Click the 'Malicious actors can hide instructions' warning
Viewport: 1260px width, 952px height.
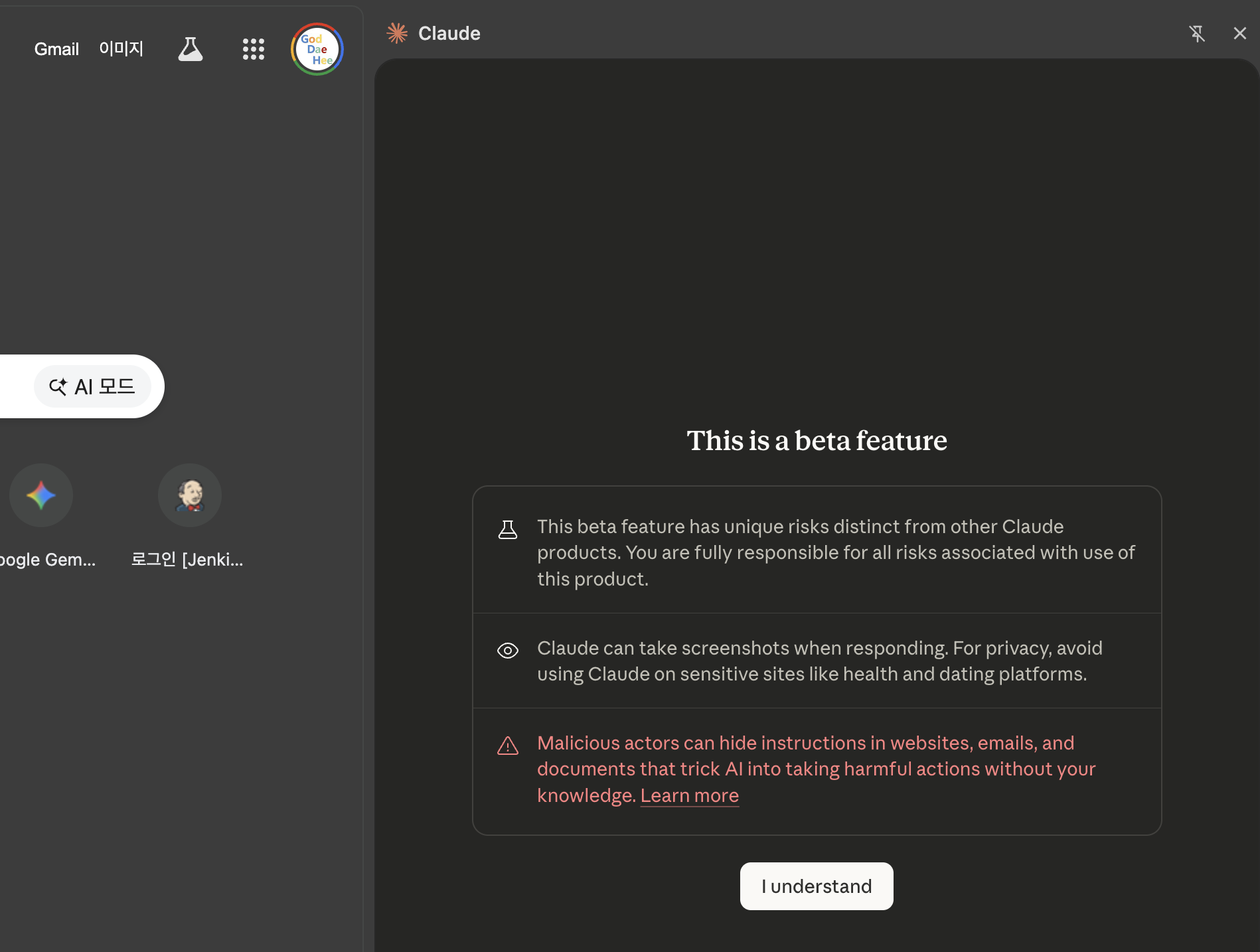pyautogui.click(x=817, y=769)
